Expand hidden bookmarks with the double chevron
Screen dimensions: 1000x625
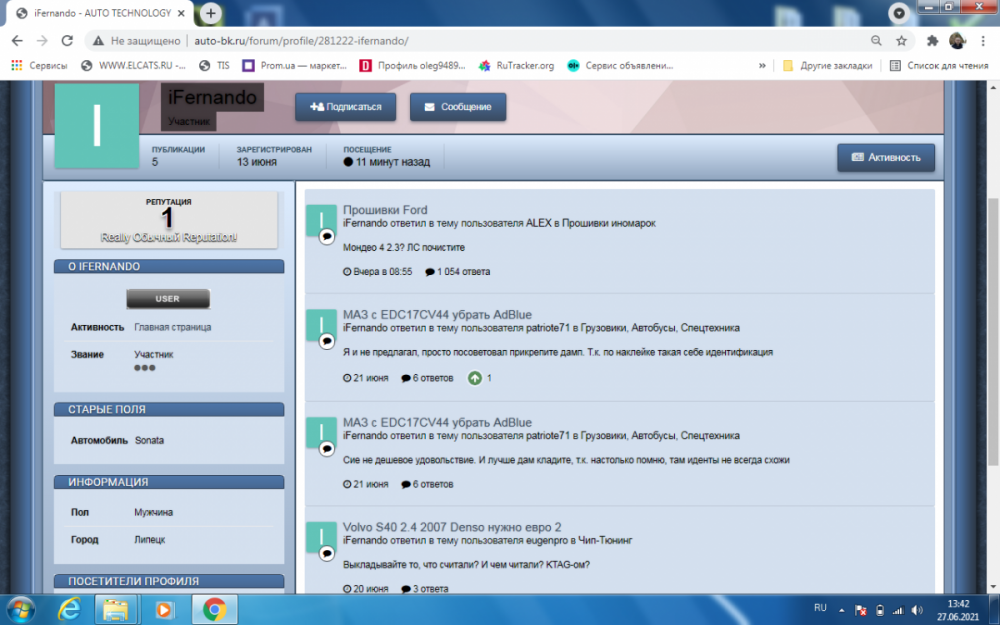click(762, 66)
